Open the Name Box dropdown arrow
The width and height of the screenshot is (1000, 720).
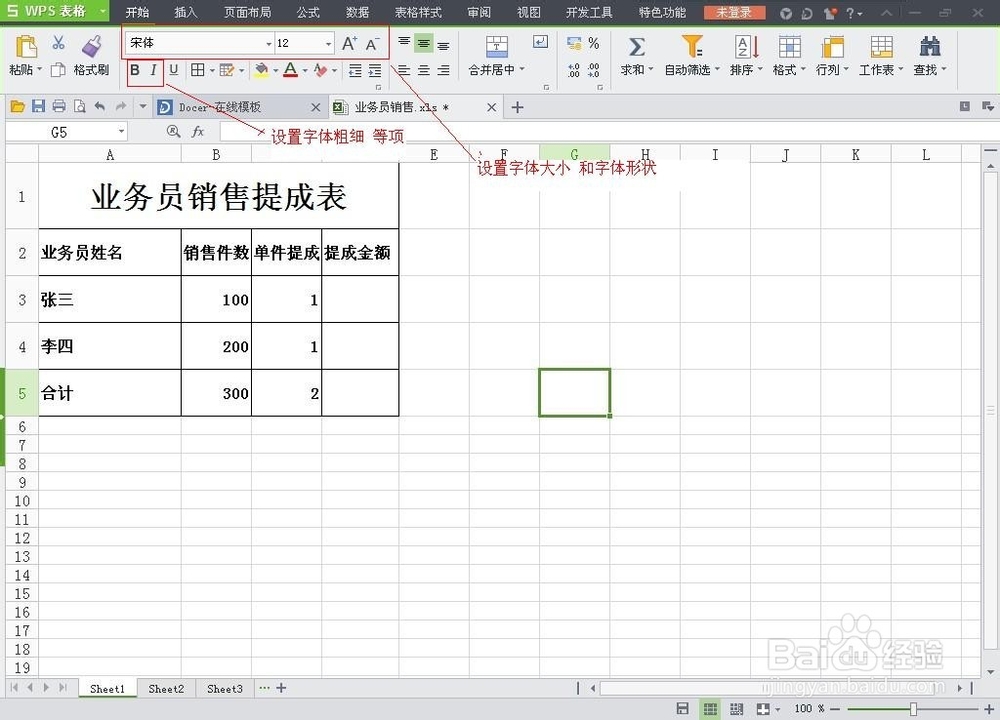tap(121, 131)
